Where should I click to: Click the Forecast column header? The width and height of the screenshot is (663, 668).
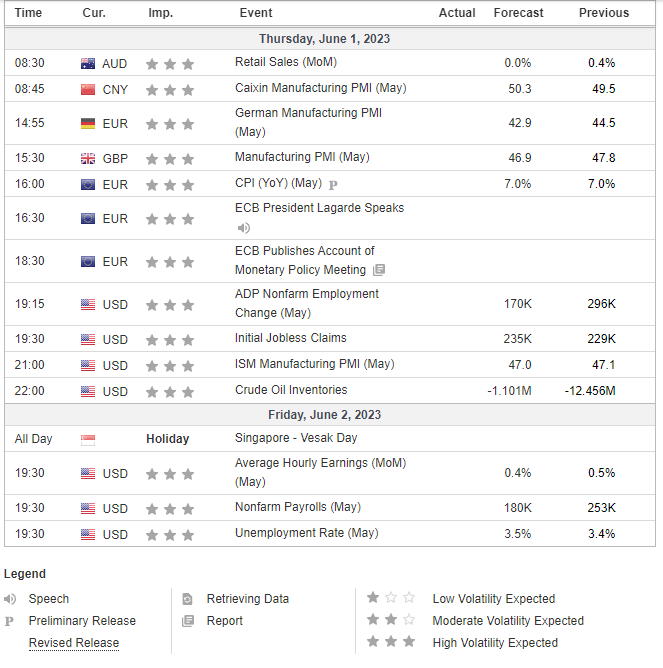pyautogui.click(x=518, y=13)
